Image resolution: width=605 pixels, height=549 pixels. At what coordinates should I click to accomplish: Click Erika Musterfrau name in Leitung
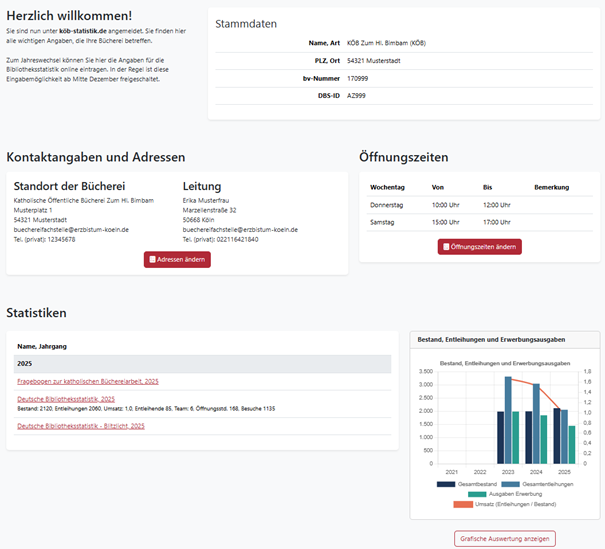(206, 201)
